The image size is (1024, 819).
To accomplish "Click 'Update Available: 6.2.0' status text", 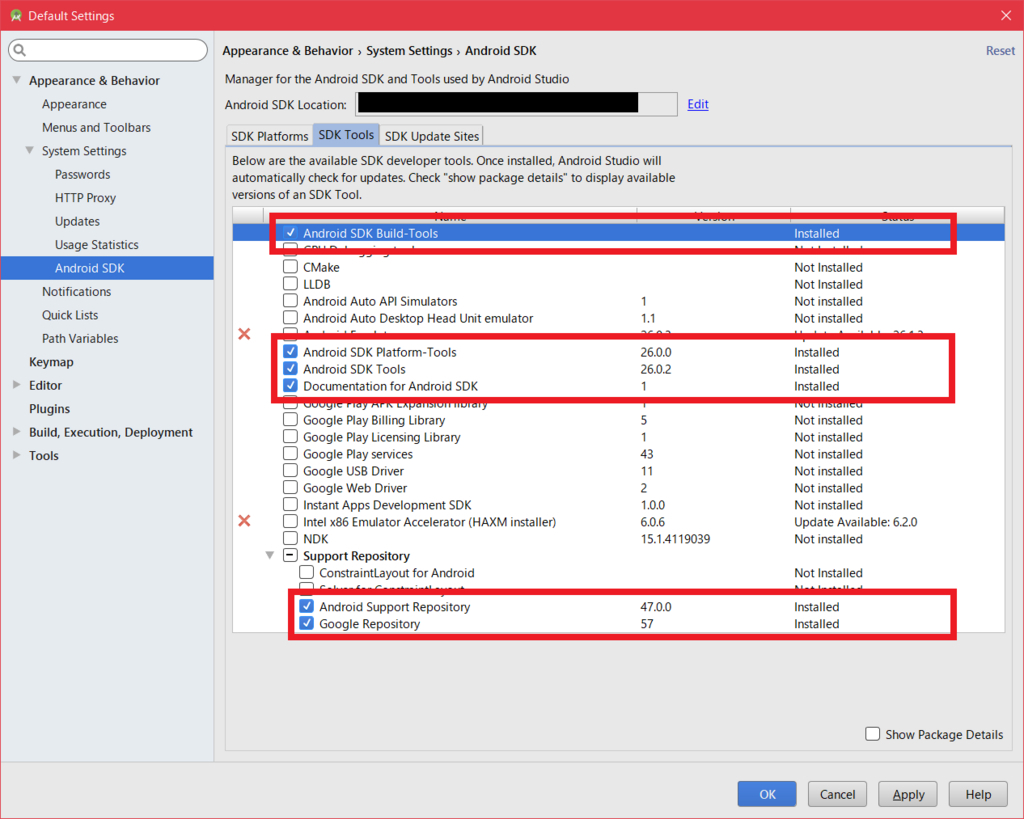I will click(x=856, y=522).
